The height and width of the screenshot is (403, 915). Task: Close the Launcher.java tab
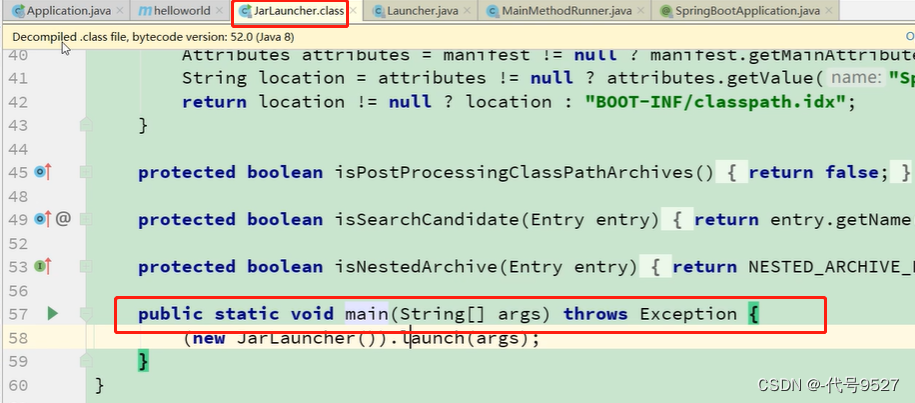pos(469,10)
